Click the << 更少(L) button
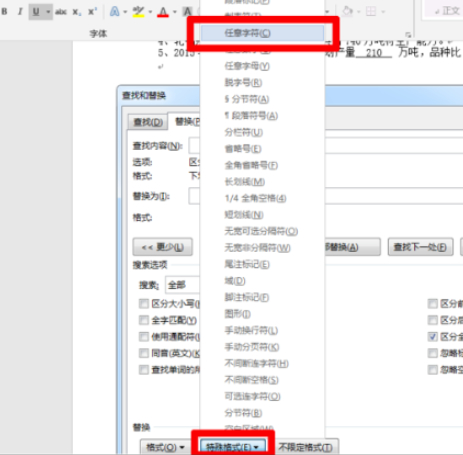463x455 pixels. pyautogui.click(x=163, y=247)
